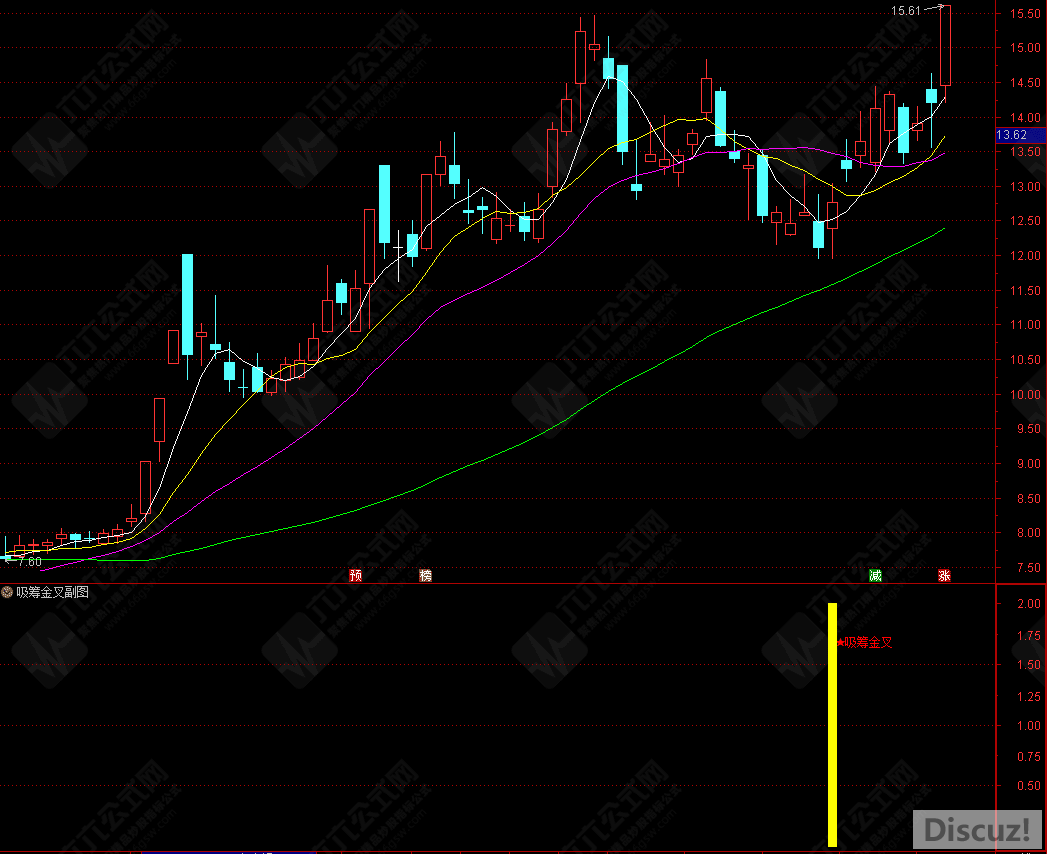Click the green 减 marker icon
This screenshot has width=1047, height=854.
coord(876,575)
